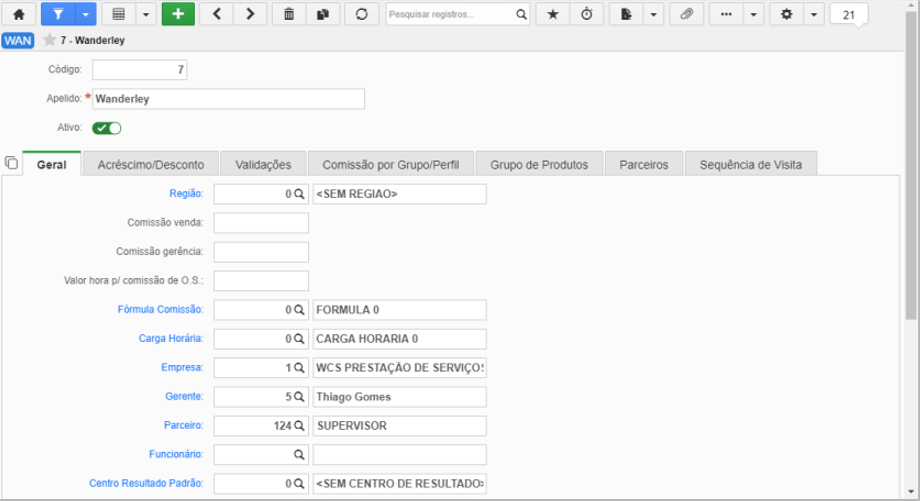Viewport: 920px width, 501px height.
Task: Expand the settings dropdown arrow
Action: click(x=814, y=14)
